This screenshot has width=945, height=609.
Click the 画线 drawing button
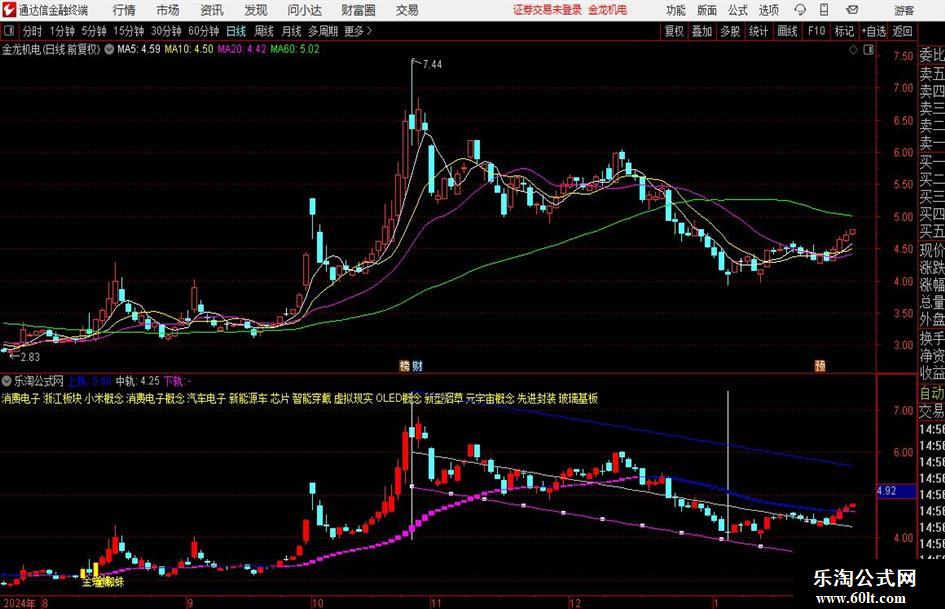(787, 31)
